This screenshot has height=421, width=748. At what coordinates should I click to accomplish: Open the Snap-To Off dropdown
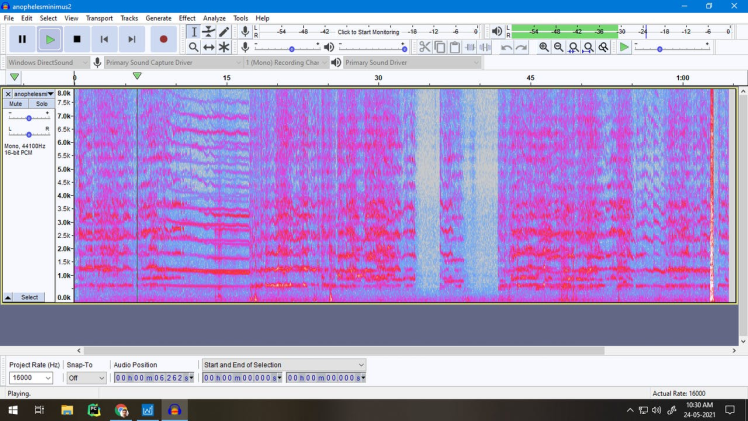tap(100, 378)
